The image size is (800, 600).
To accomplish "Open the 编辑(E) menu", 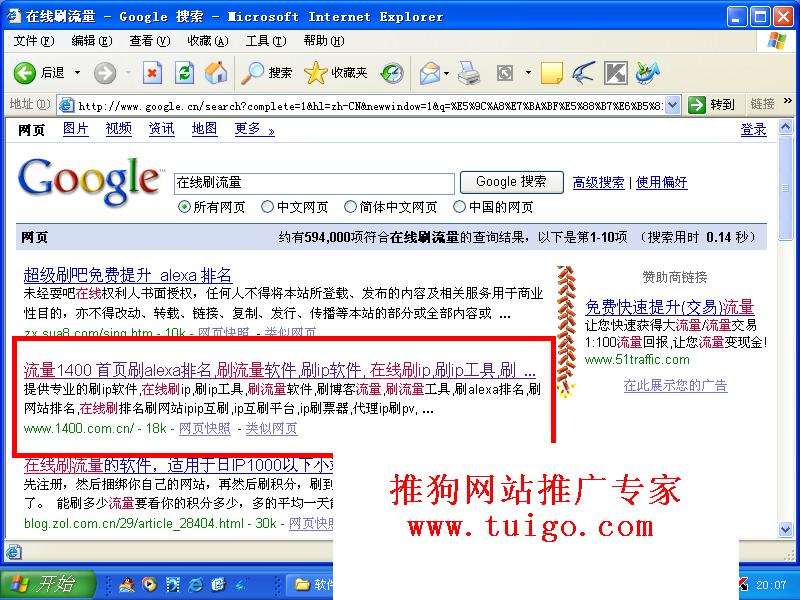I will 92,41.
